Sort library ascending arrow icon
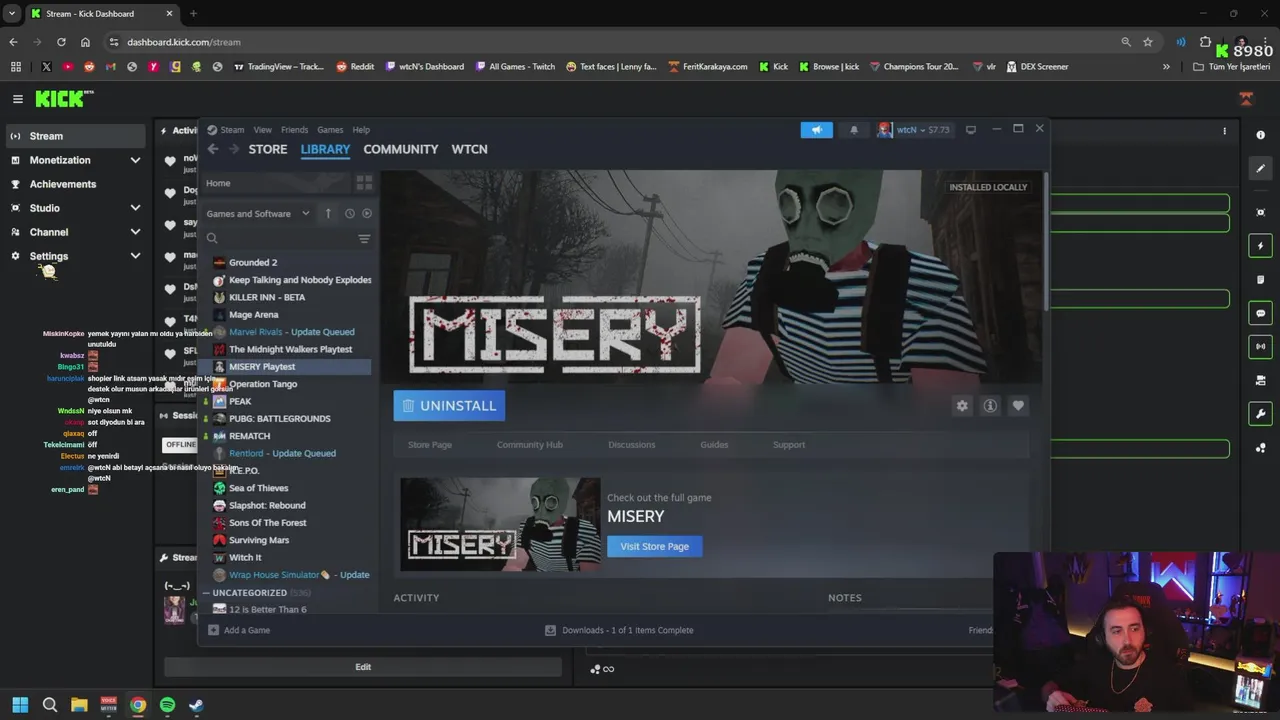The height and width of the screenshot is (720, 1280). 328,213
